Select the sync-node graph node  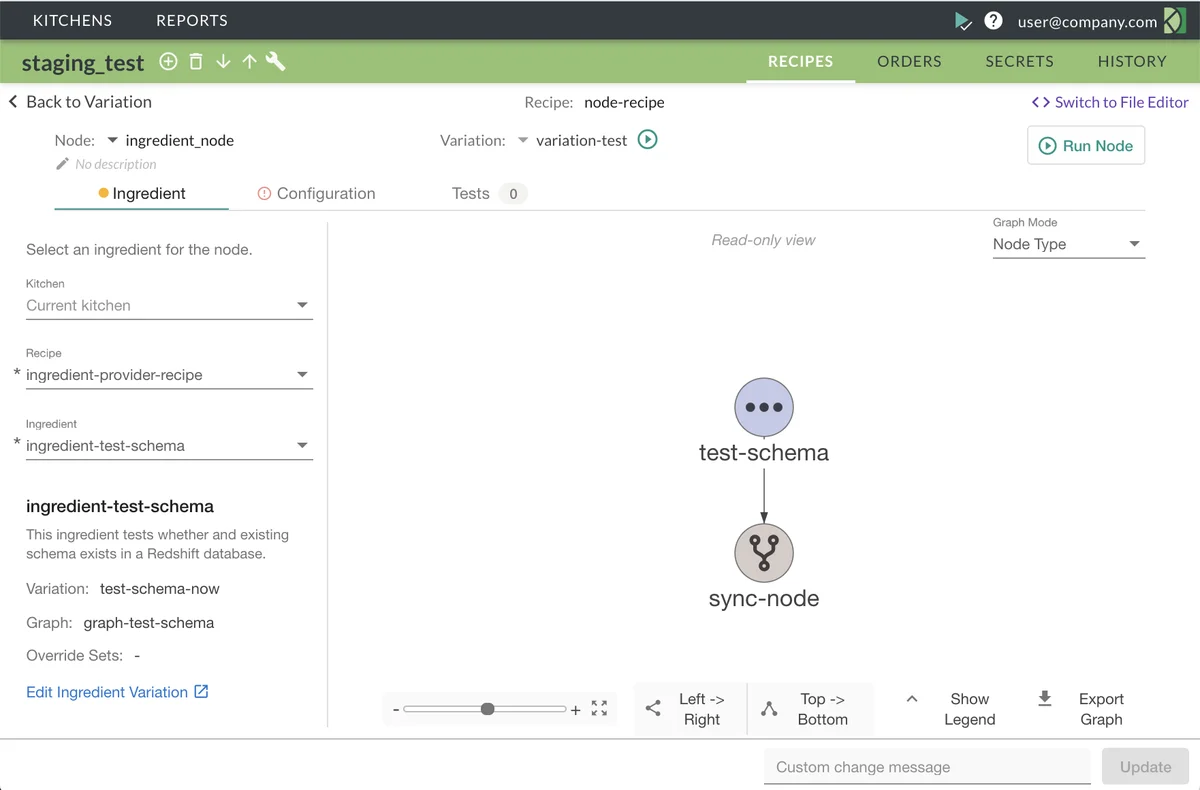point(764,553)
